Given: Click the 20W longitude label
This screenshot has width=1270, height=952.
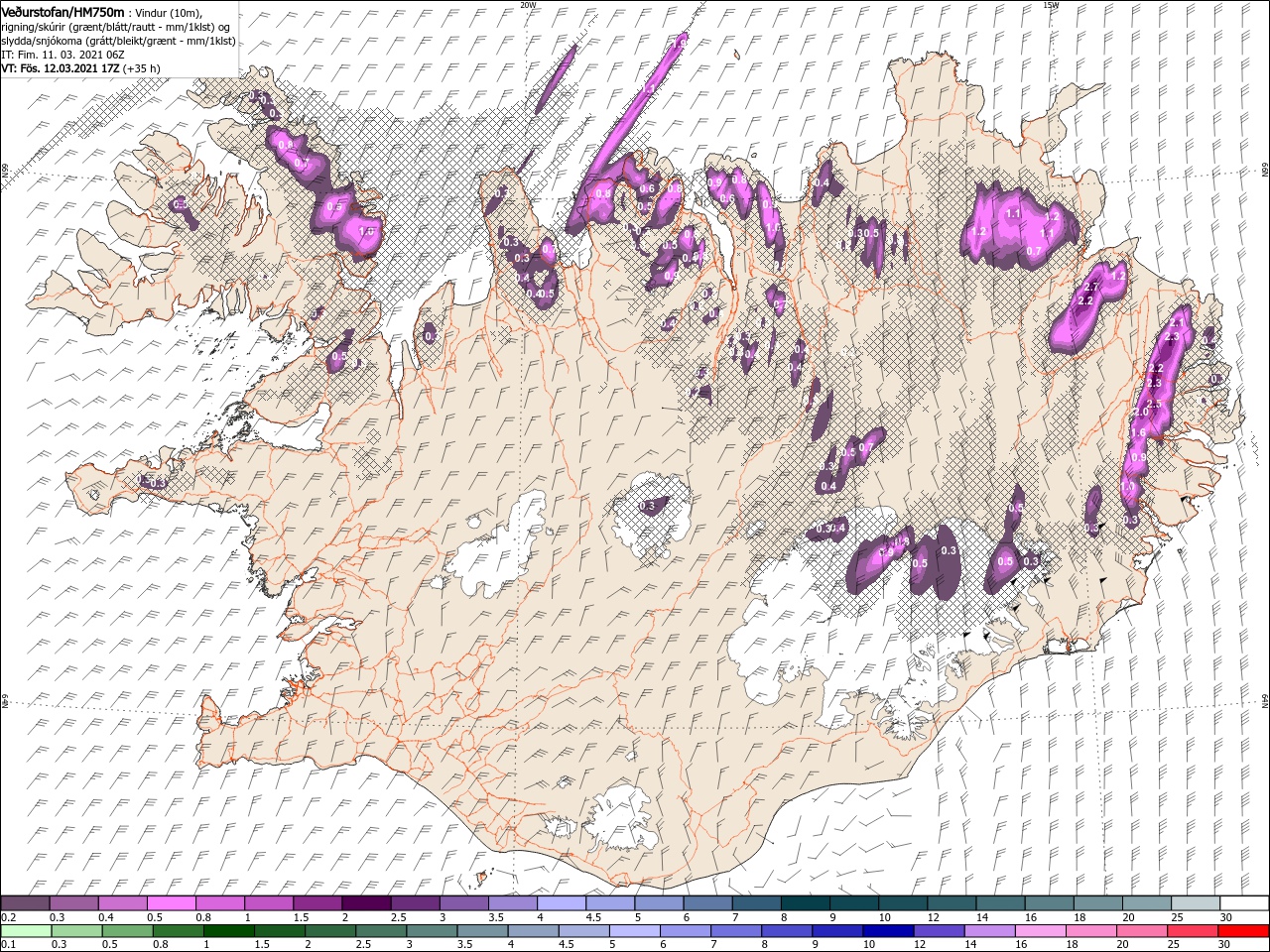Looking at the screenshot, I should click(528, 5).
